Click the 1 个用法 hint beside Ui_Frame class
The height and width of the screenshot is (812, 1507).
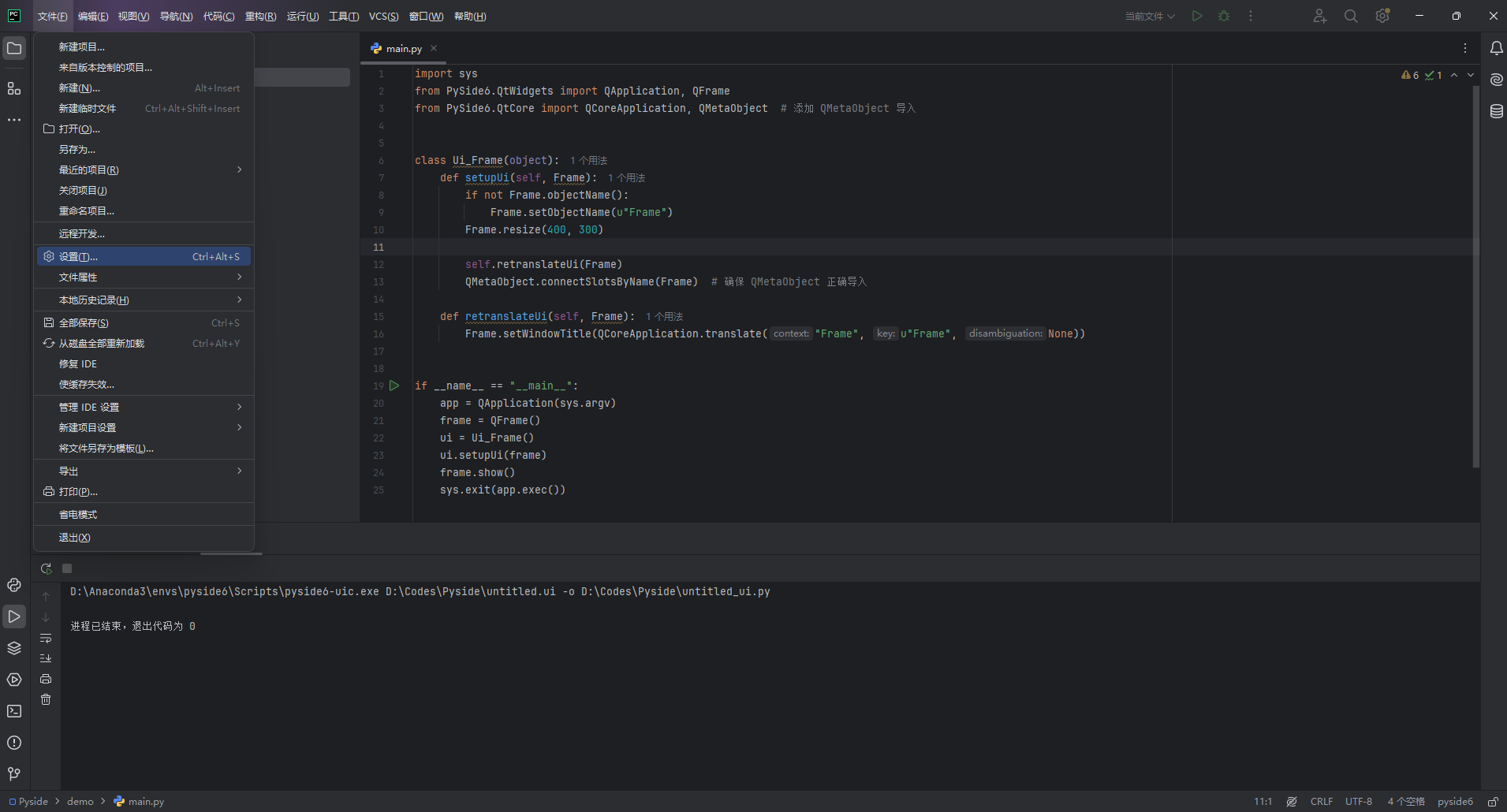588,160
